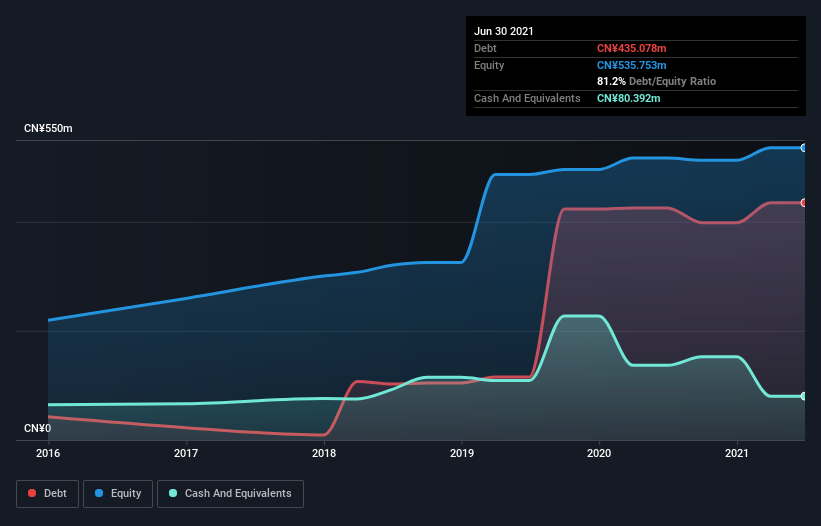Screen dimensions: 821x526
Task: Click the CN¥0 y-axis label
Action: tap(38, 428)
